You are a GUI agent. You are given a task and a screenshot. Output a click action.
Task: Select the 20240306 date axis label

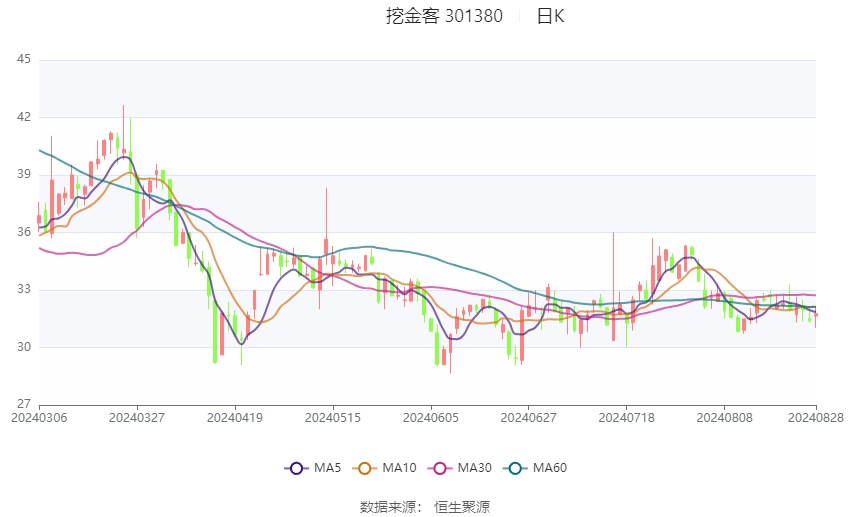[x=39, y=418]
